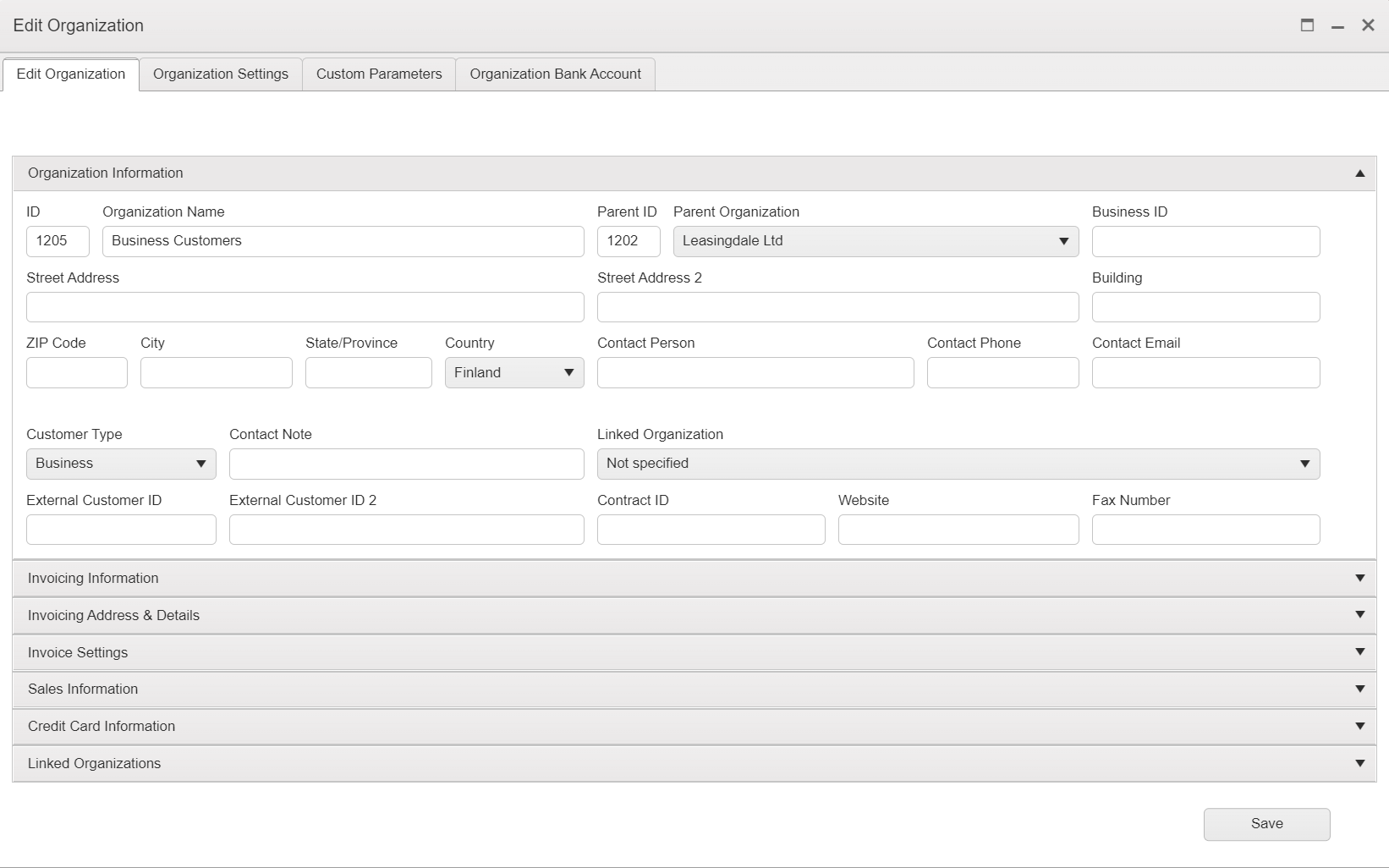1389x868 pixels.
Task: Click the Contact Person input field
Action: (x=755, y=373)
